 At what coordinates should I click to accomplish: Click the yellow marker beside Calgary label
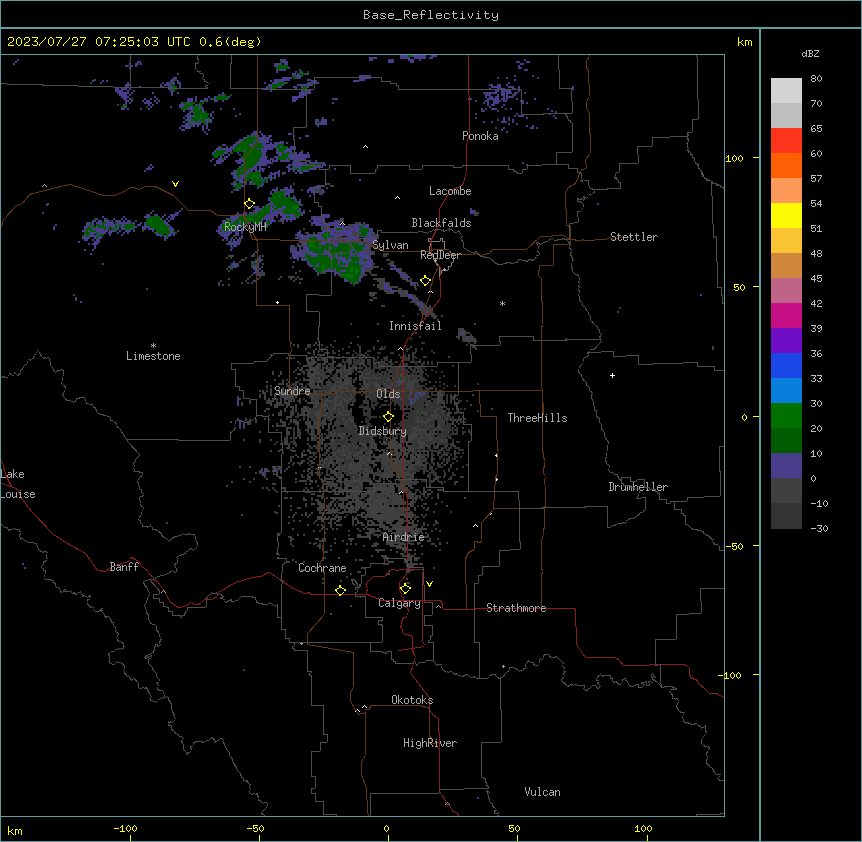point(405,589)
